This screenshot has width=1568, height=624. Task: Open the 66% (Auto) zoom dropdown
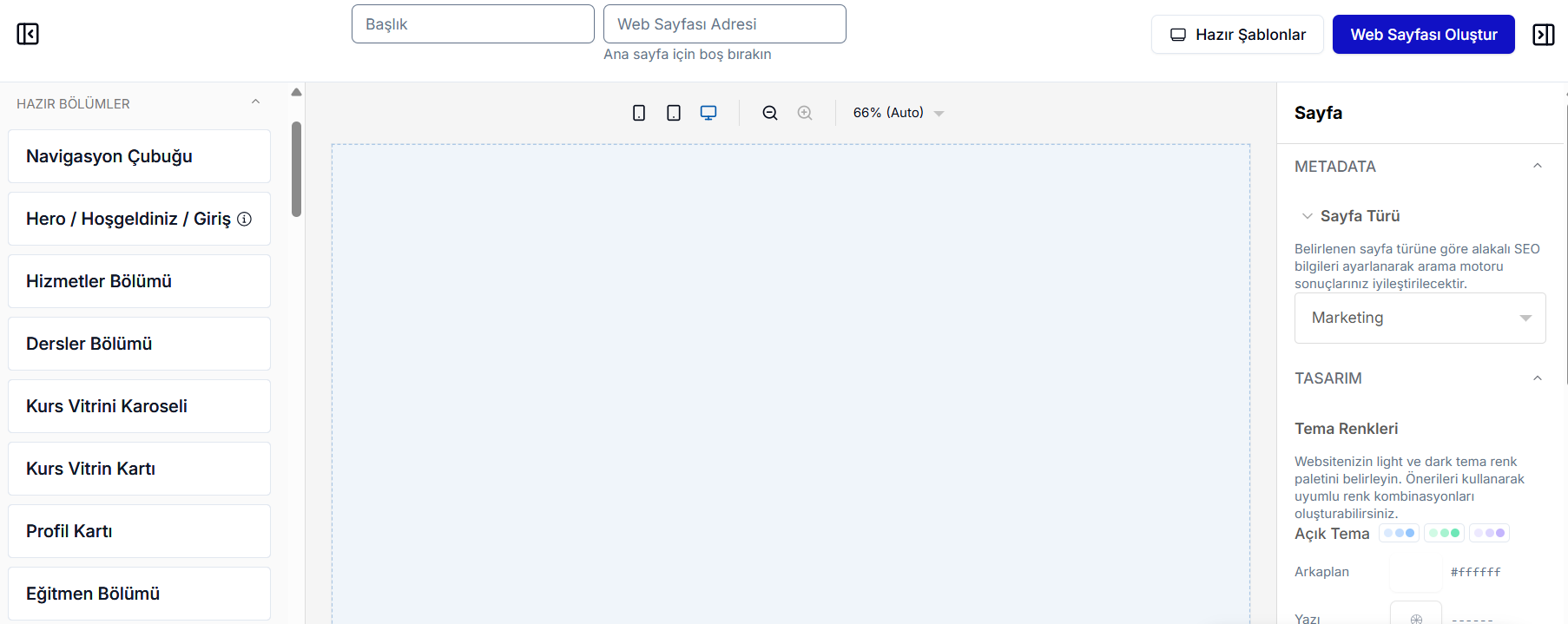click(x=898, y=113)
